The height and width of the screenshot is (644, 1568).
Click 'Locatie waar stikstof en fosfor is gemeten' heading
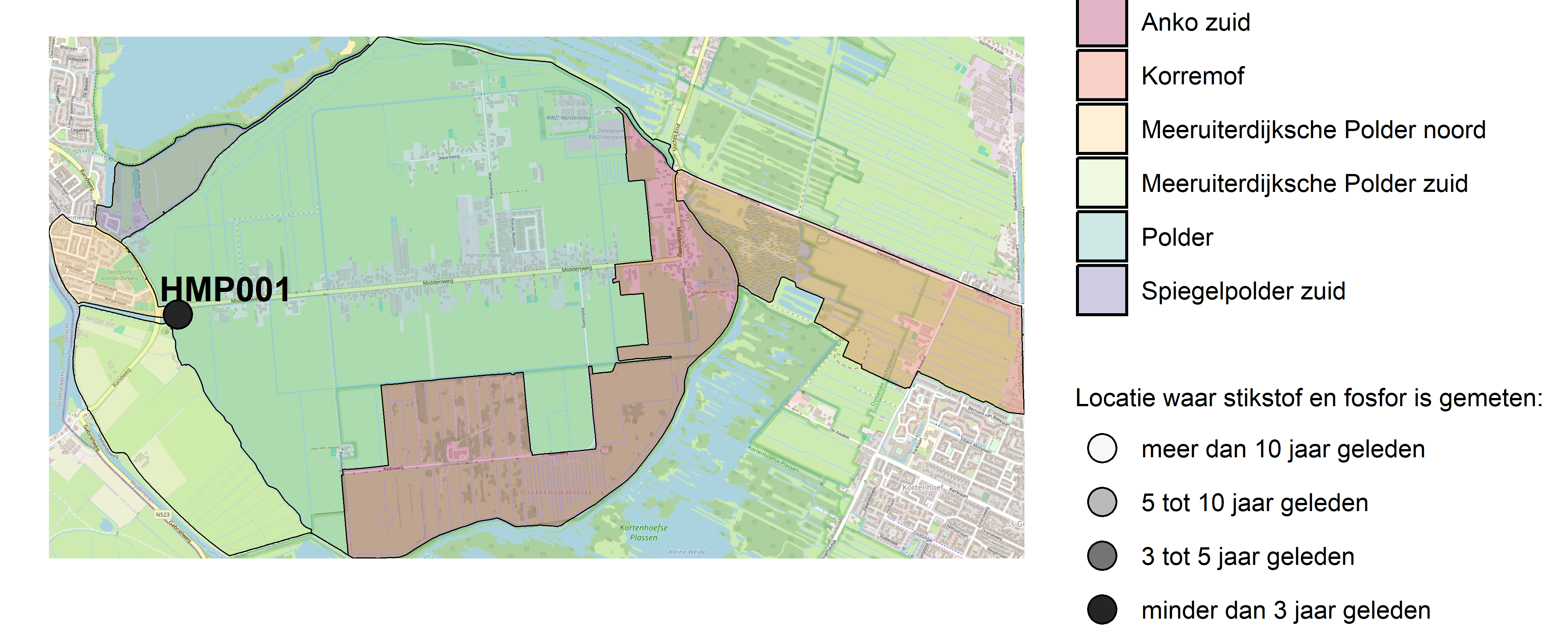(x=1309, y=398)
